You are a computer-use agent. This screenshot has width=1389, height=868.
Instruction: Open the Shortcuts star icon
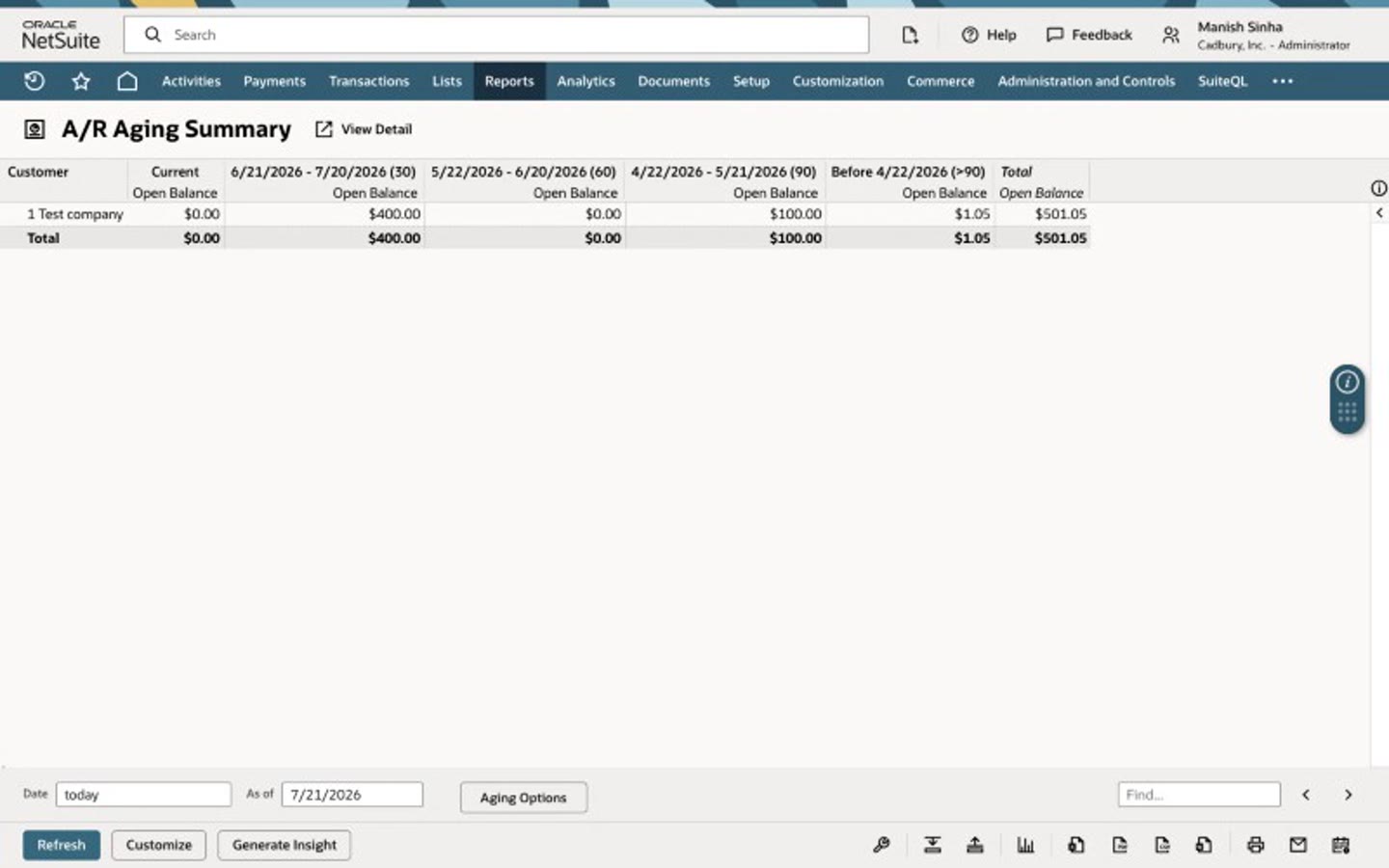[x=81, y=81]
